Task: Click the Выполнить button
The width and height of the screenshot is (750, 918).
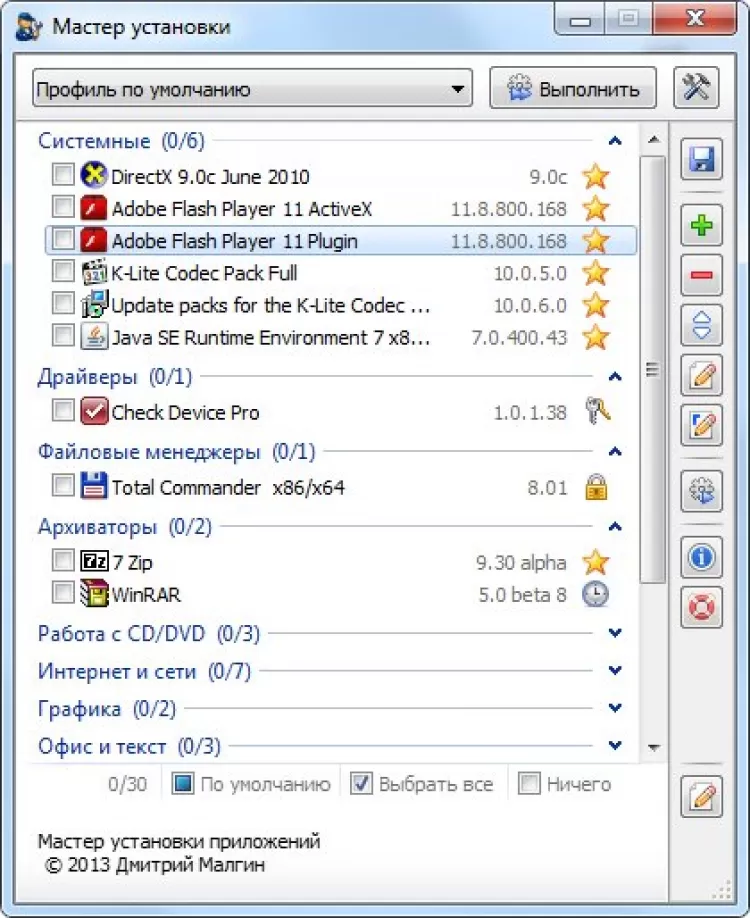Action: (573, 89)
